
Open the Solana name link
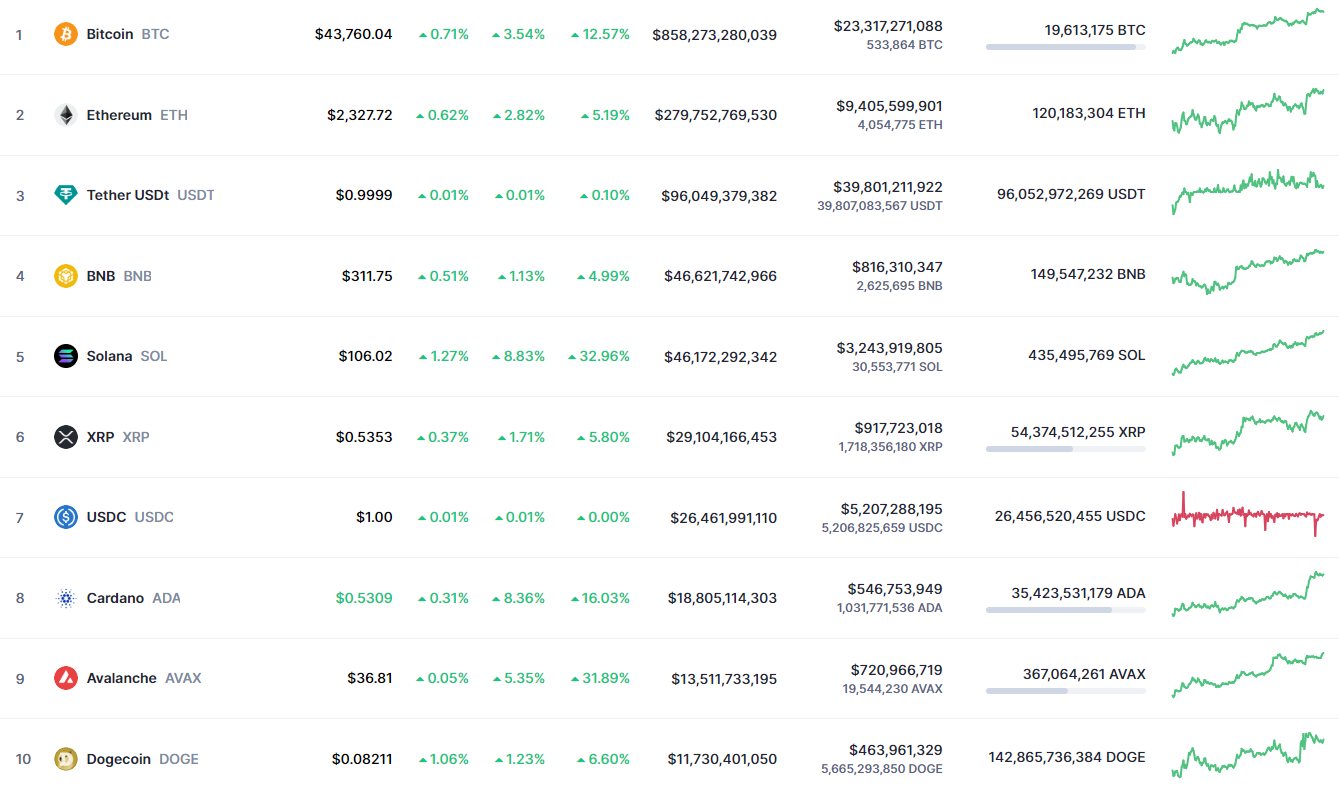[109, 356]
